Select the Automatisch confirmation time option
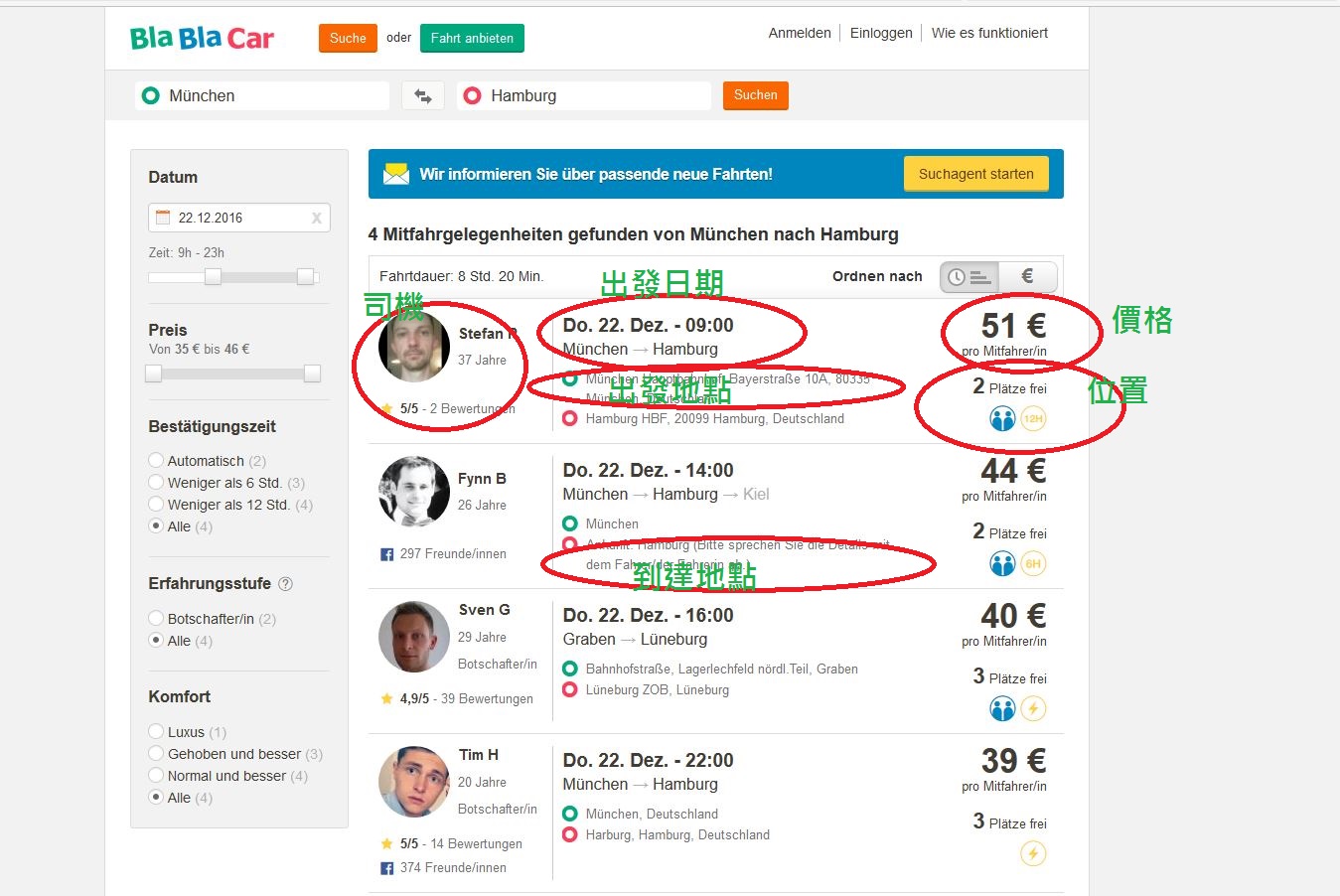 click(x=156, y=460)
